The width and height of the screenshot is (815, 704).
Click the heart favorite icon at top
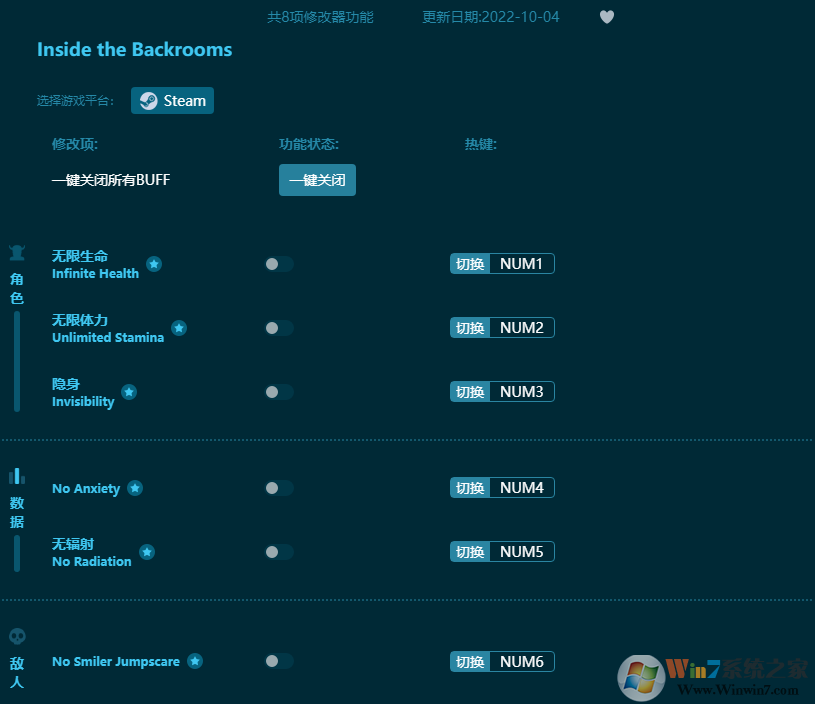click(607, 17)
